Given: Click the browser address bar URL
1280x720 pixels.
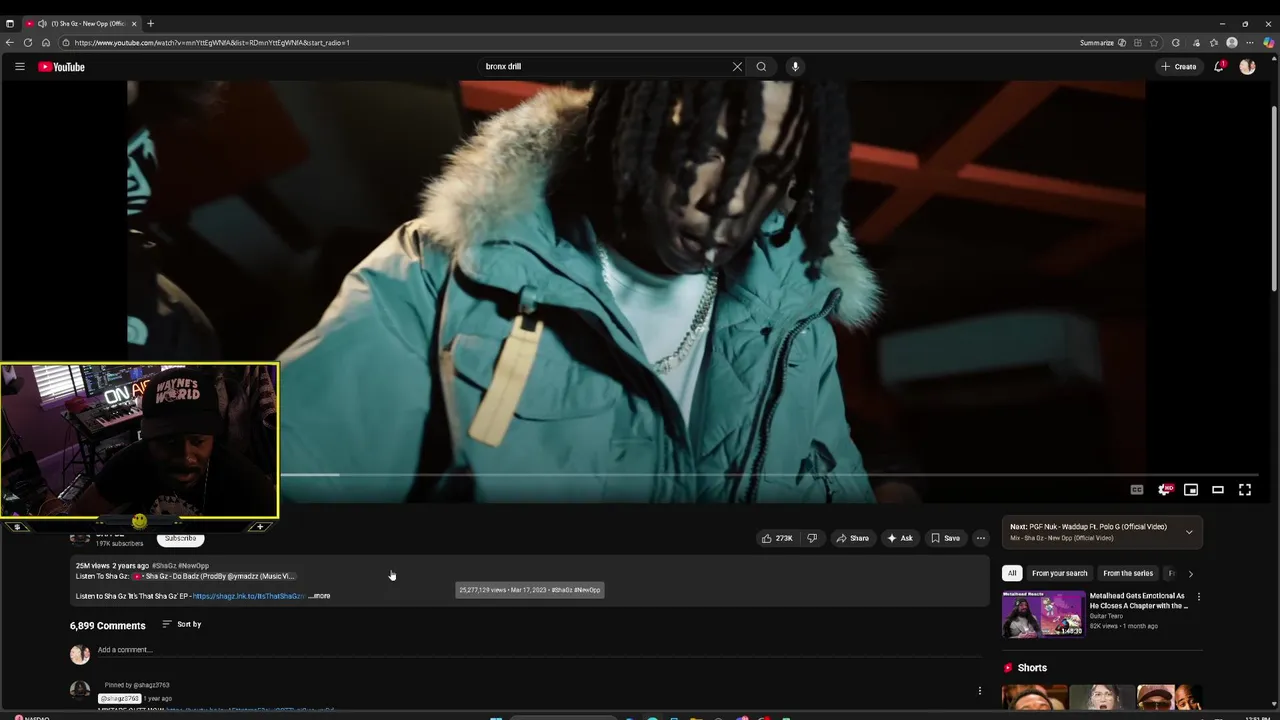Looking at the screenshot, I should tap(212, 43).
